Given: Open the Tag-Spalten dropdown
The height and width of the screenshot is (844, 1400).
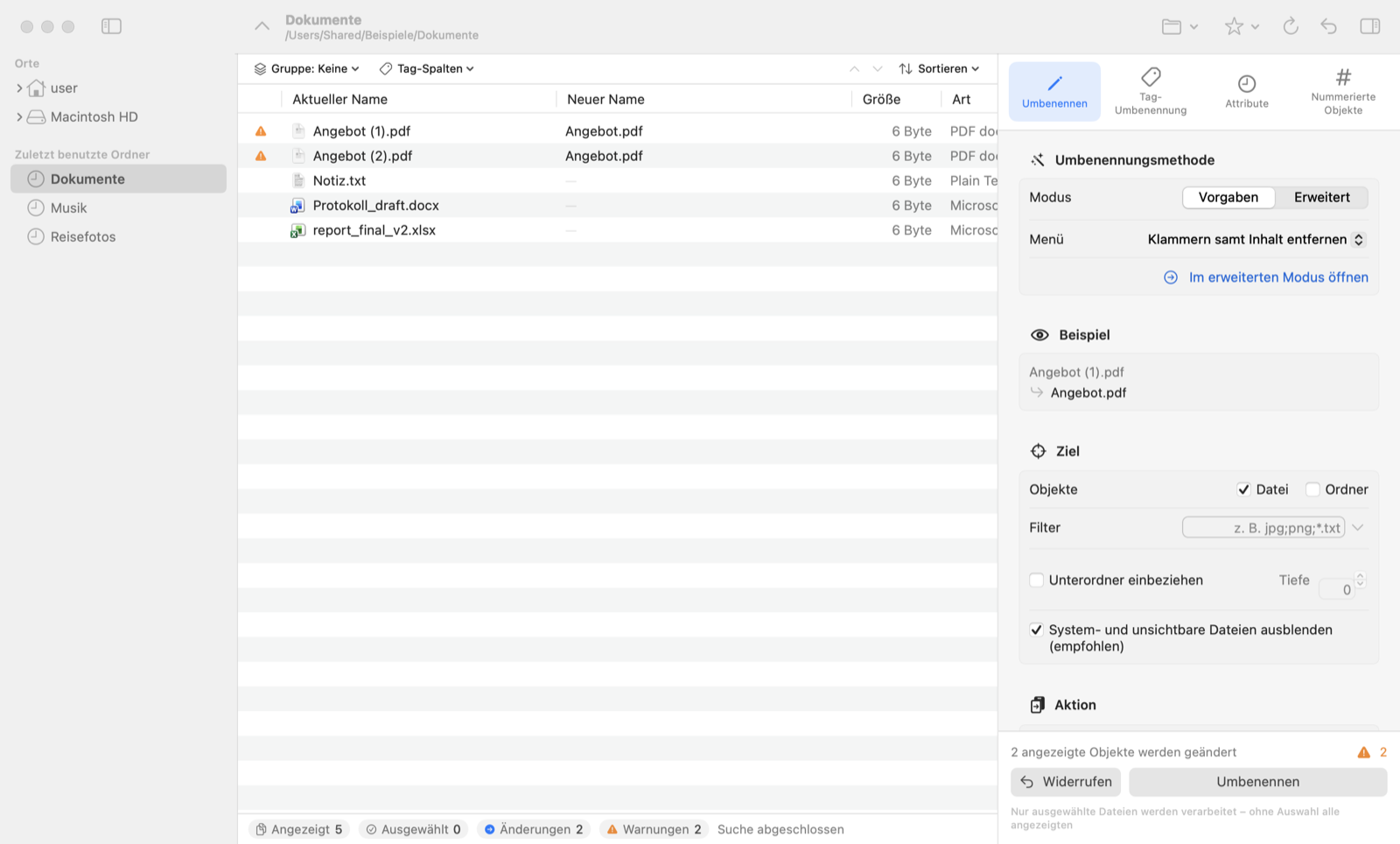Looking at the screenshot, I should coord(427,68).
